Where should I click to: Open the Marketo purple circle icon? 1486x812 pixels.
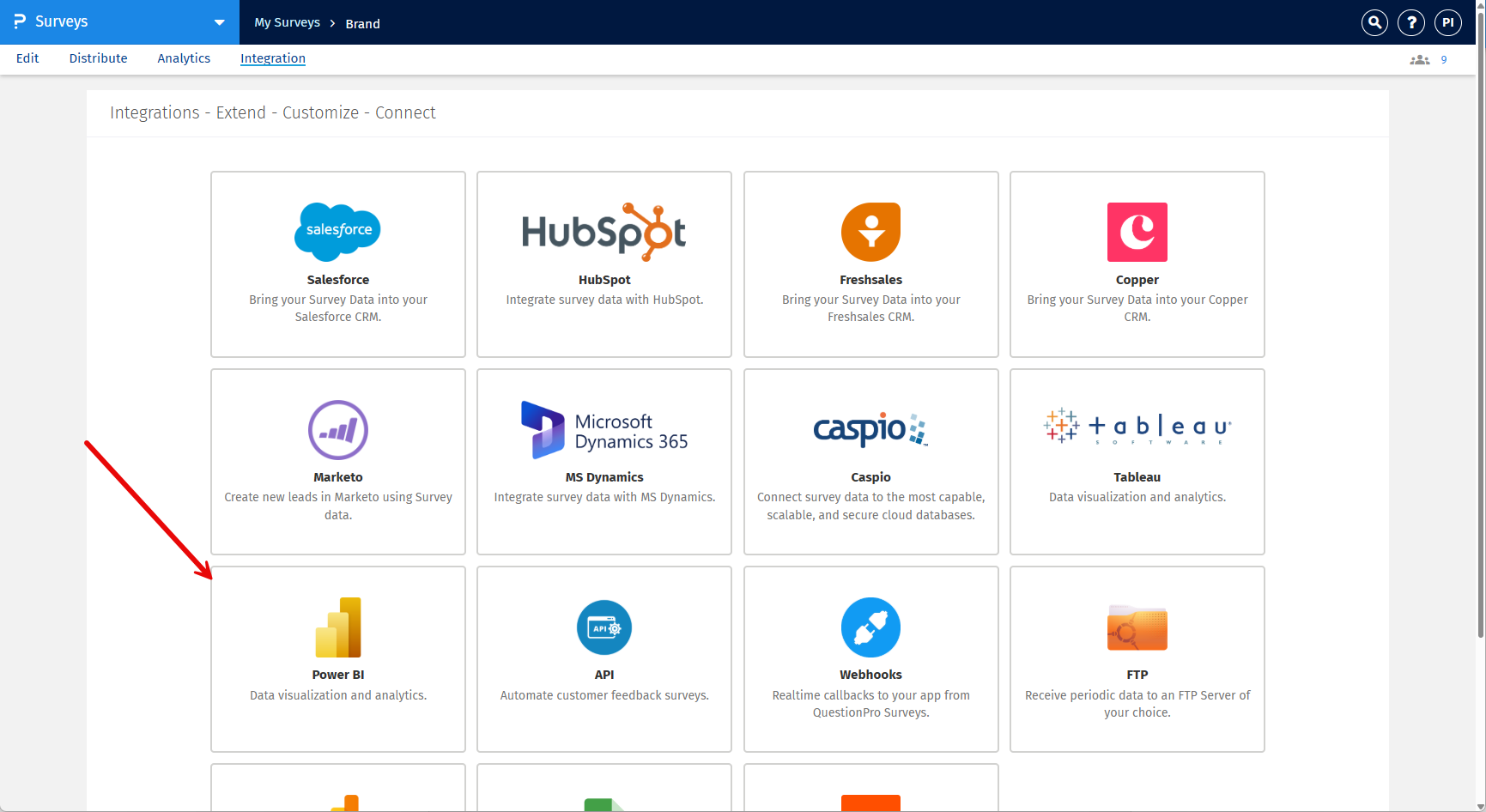pos(337,430)
